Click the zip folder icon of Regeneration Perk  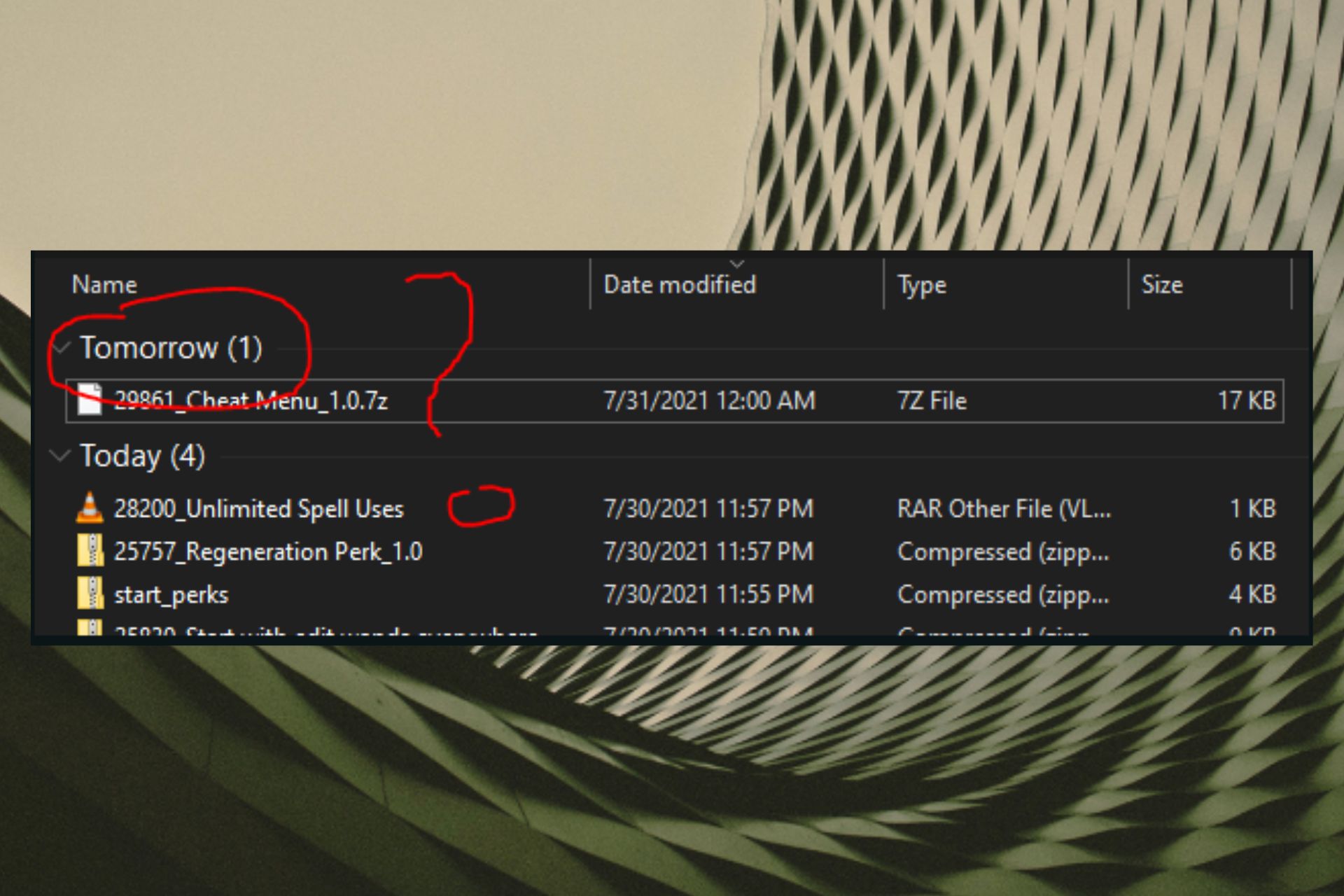point(90,551)
